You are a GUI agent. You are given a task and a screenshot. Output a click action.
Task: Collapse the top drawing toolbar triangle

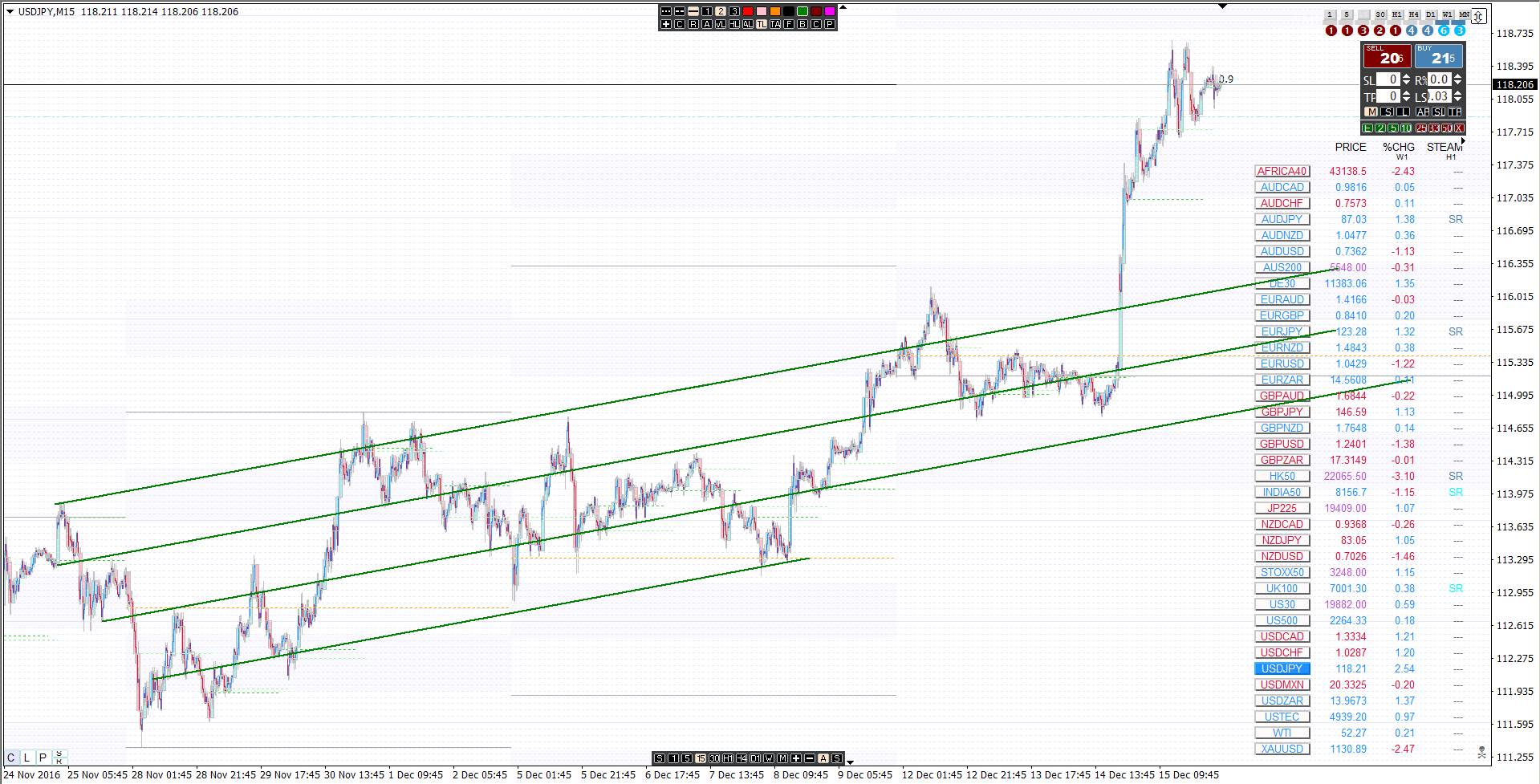[843, 7]
